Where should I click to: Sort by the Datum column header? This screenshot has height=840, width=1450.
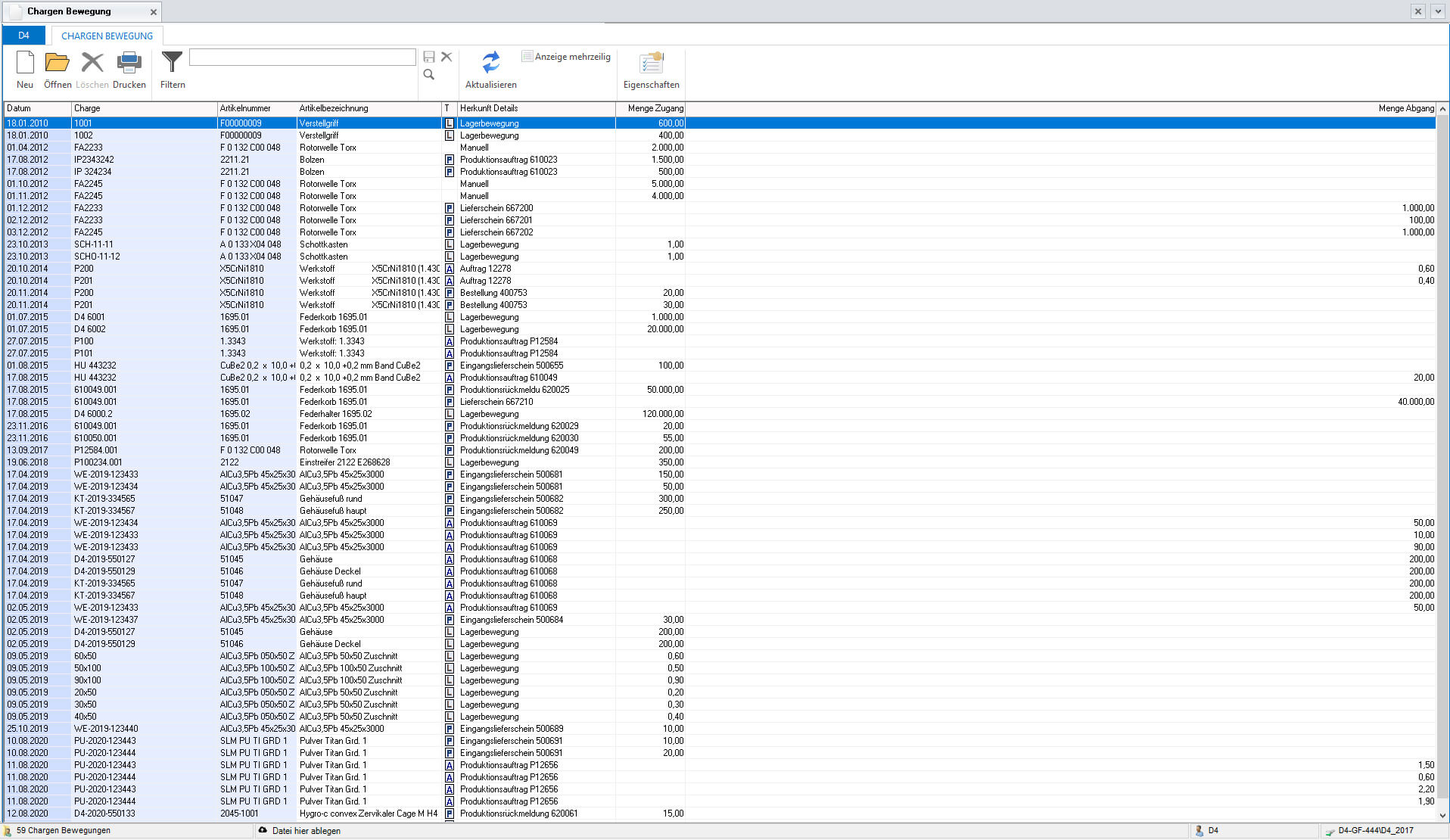pos(38,108)
